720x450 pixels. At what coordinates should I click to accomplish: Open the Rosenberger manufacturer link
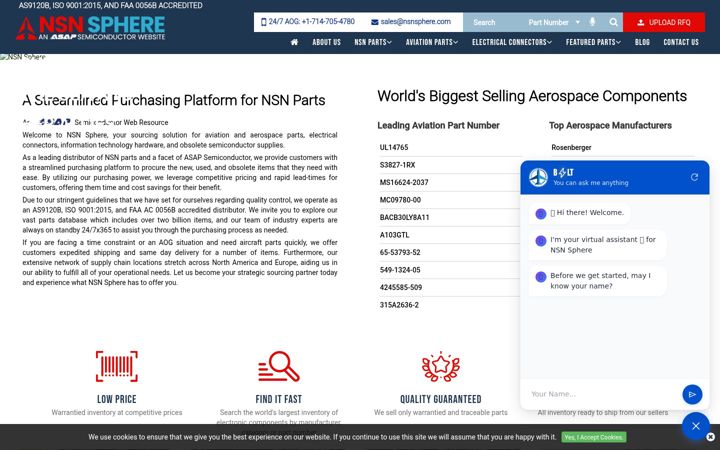tap(571, 147)
